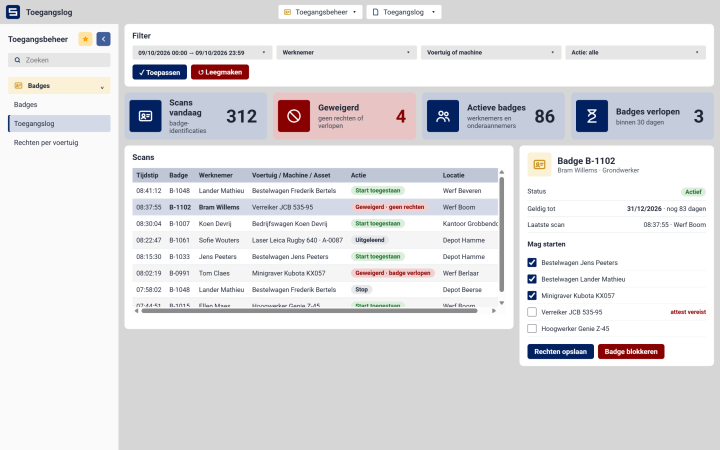Open Badges menu item in sidebar

(x=59, y=105)
